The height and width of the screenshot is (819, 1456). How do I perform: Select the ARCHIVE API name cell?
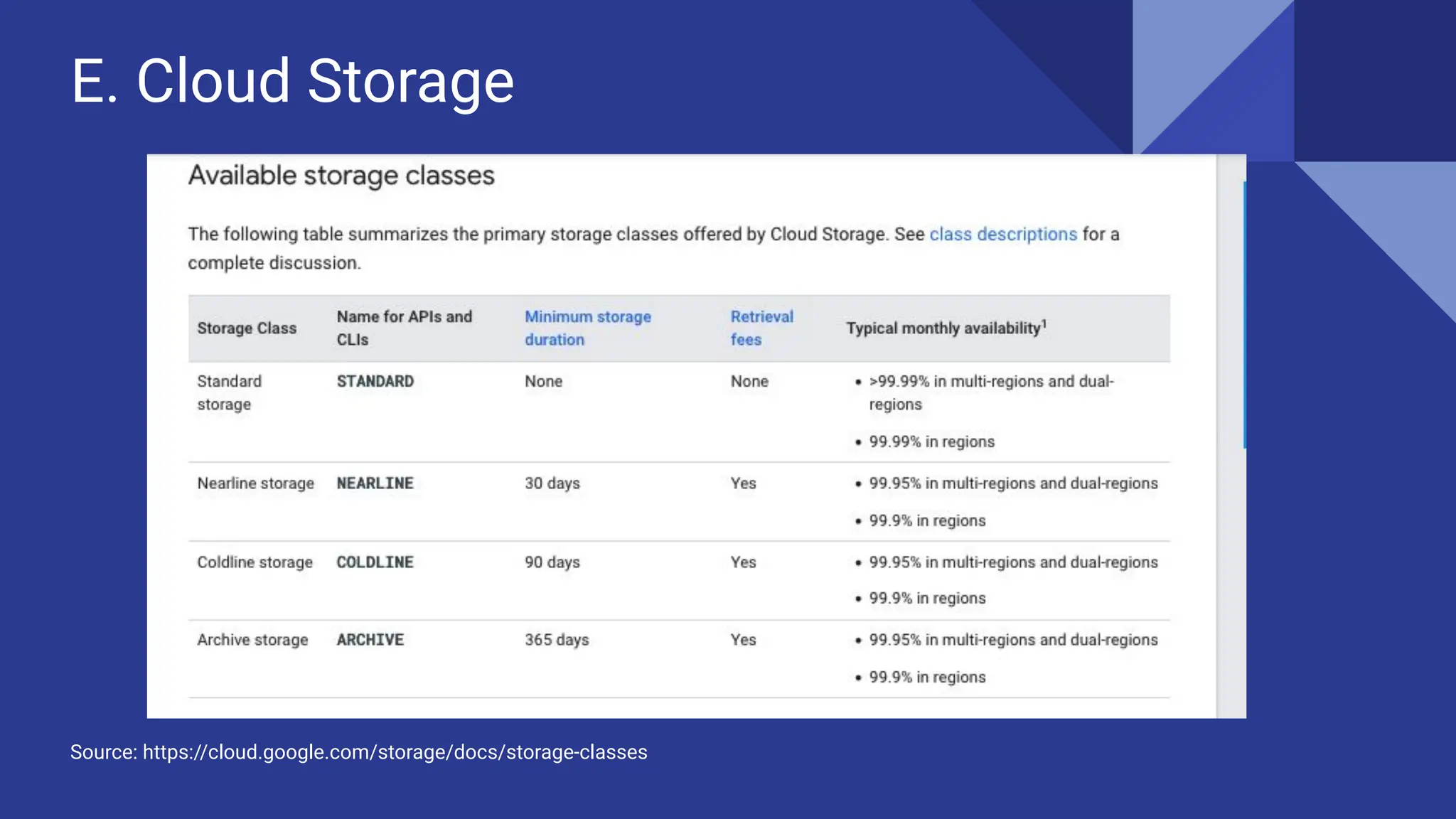tap(370, 640)
